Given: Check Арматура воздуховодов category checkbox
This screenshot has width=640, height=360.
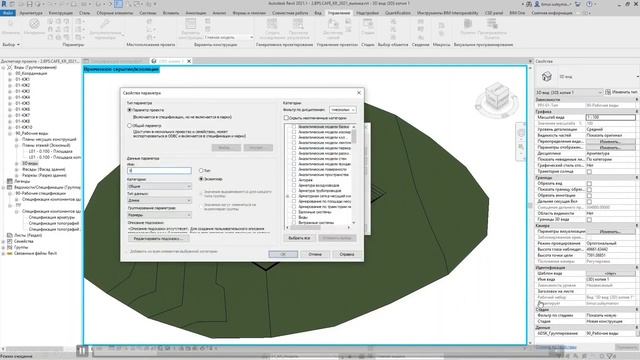Looking at the screenshot, I should tap(294, 185).
